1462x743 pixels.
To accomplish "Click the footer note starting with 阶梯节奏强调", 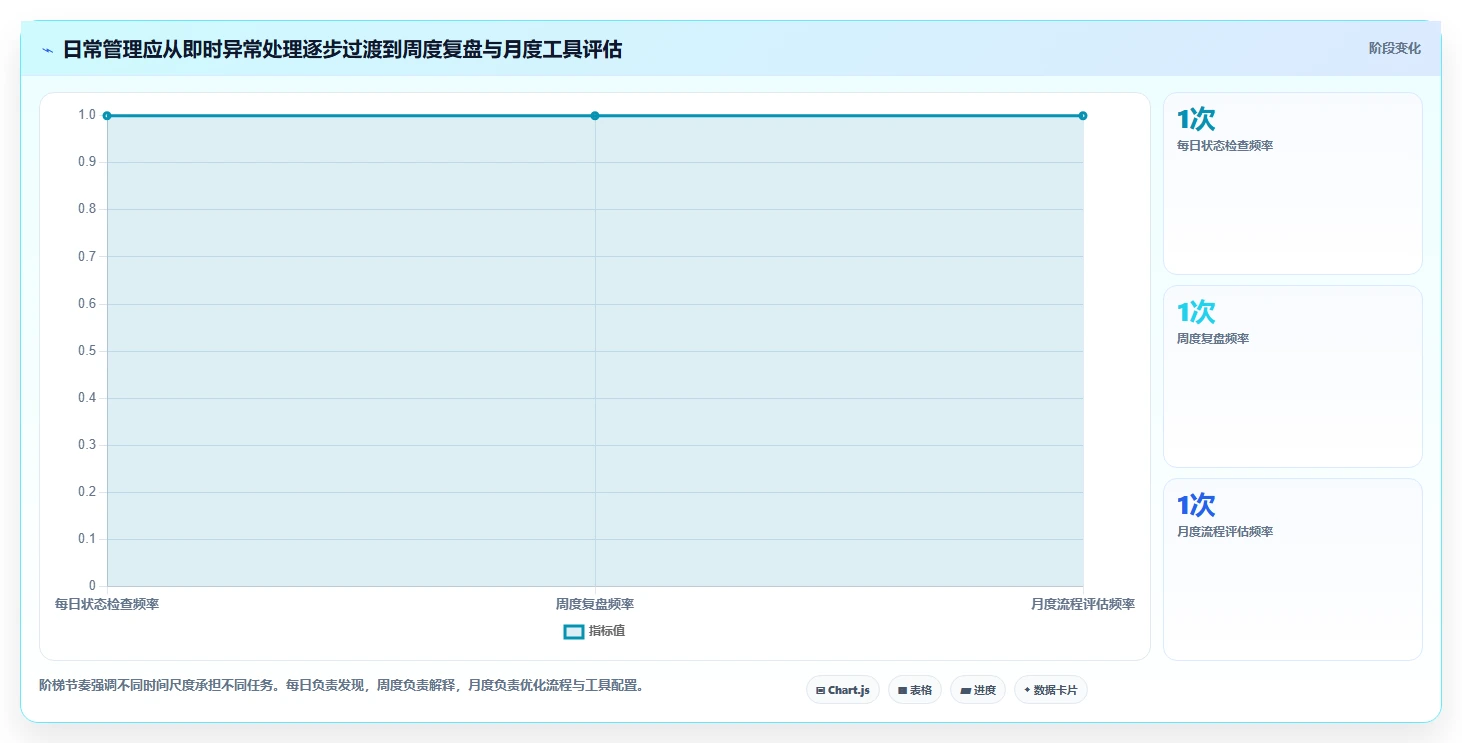I will pyautogui.click(x=343, y=686).
